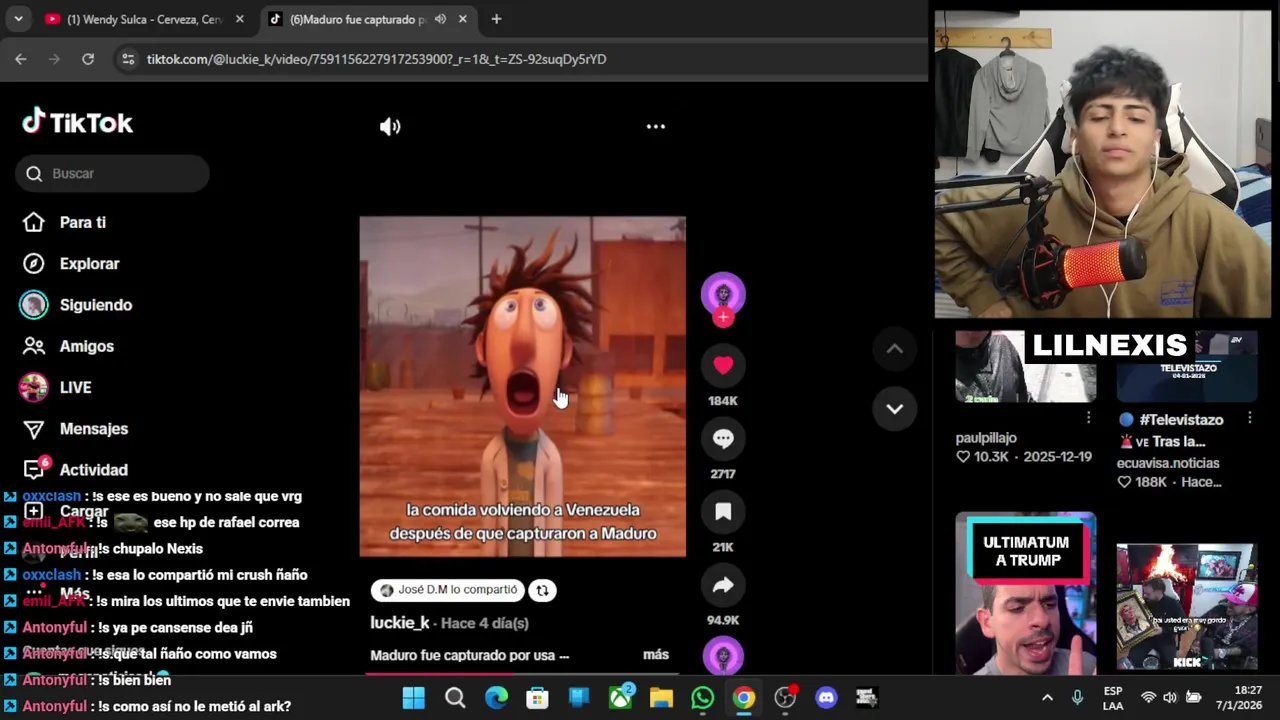Open the KICK stream video thumbnail
Image resolution: width=1280 pixels, height=720 pixels.
click(x=1187, y=607)
